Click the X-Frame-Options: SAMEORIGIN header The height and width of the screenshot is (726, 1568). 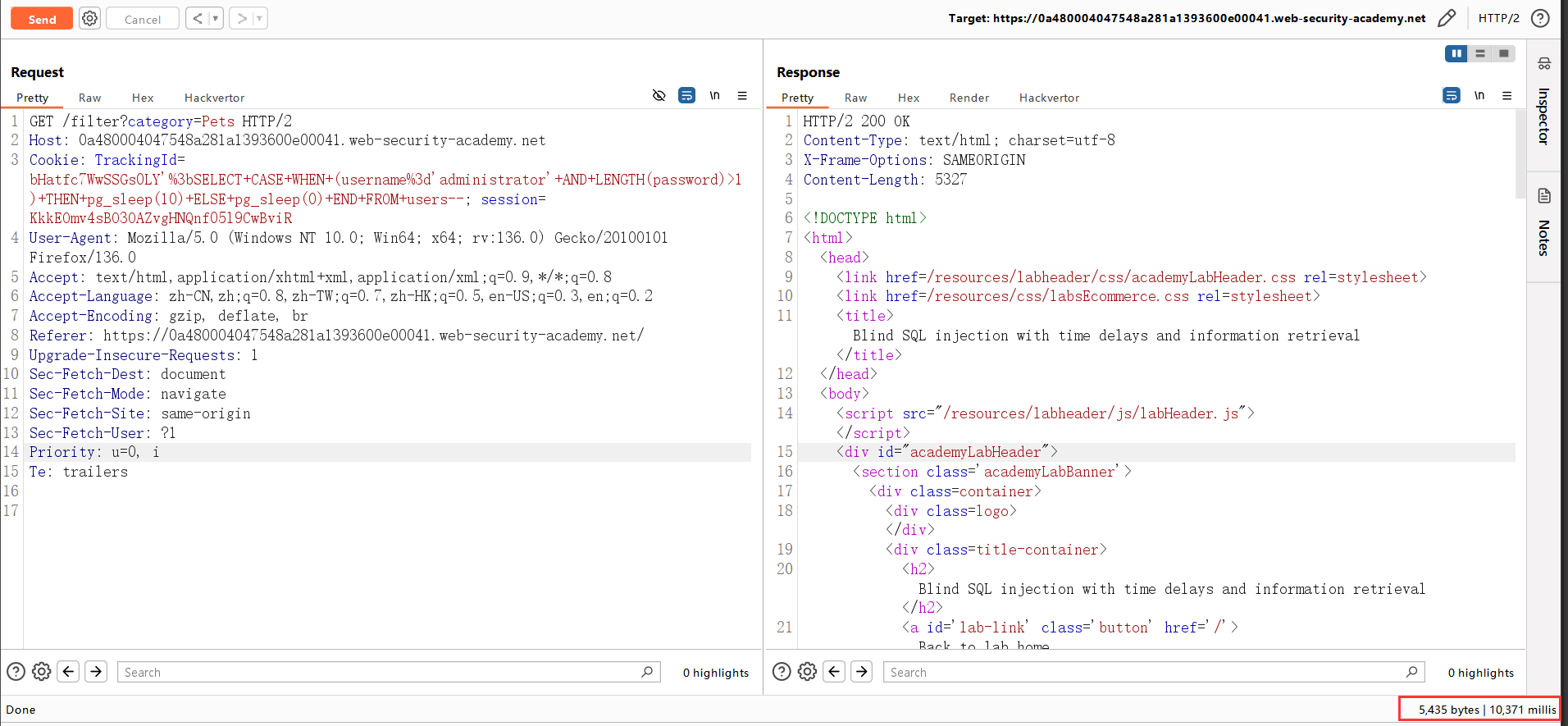914,160
